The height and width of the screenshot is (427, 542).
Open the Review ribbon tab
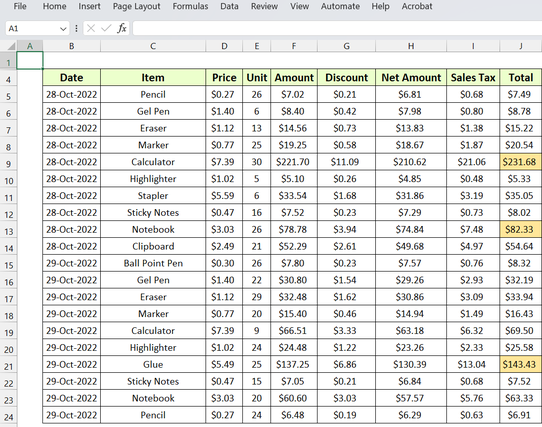(264, 6)
